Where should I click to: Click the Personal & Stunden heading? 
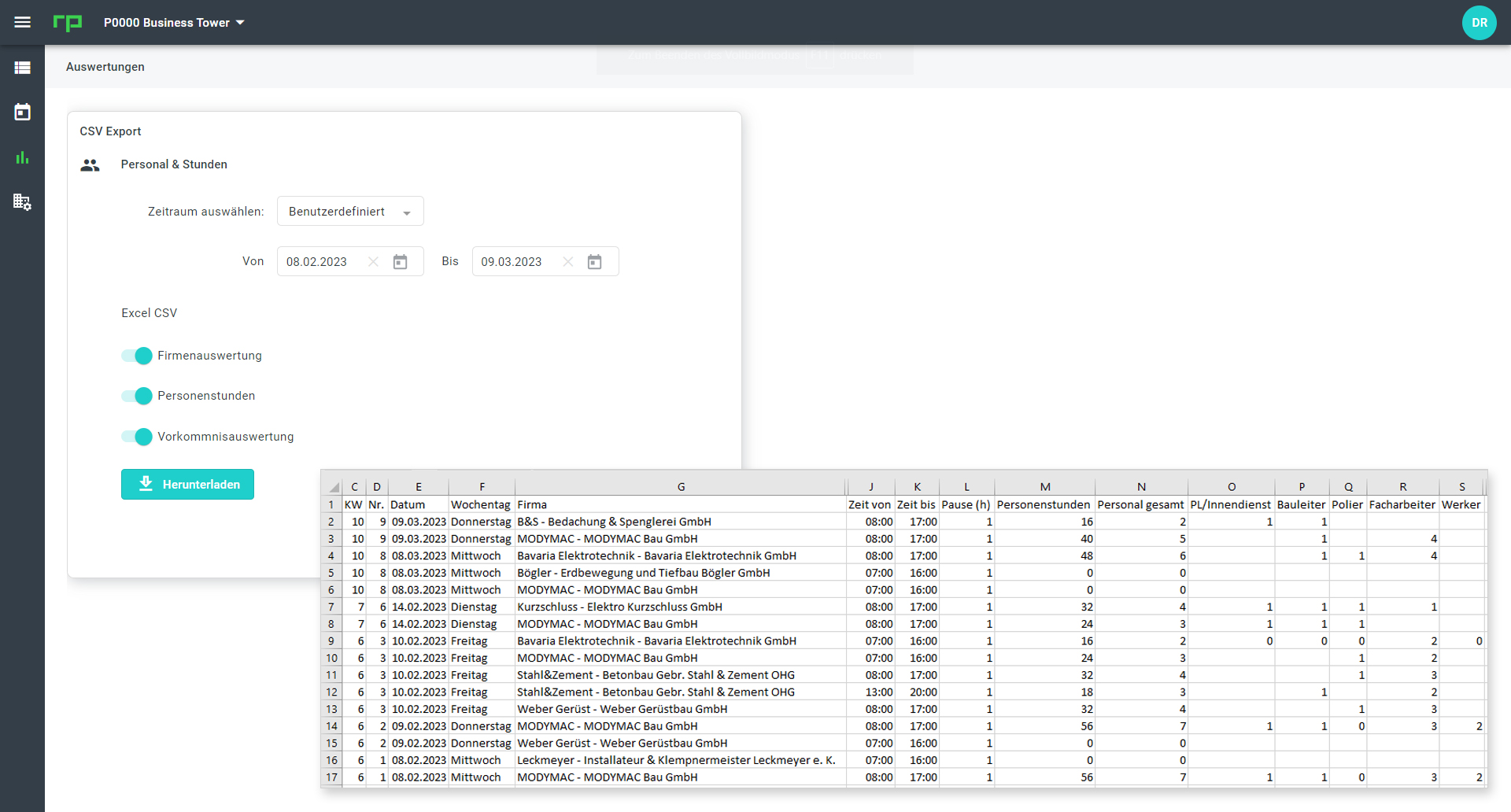coord(174,164)
